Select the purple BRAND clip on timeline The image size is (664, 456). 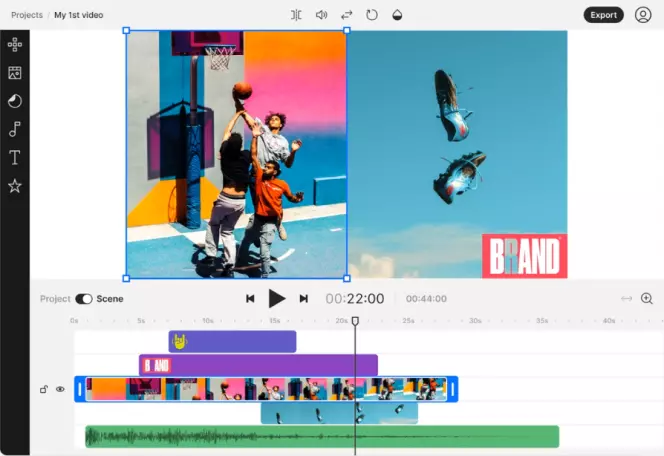pos(258,365)
